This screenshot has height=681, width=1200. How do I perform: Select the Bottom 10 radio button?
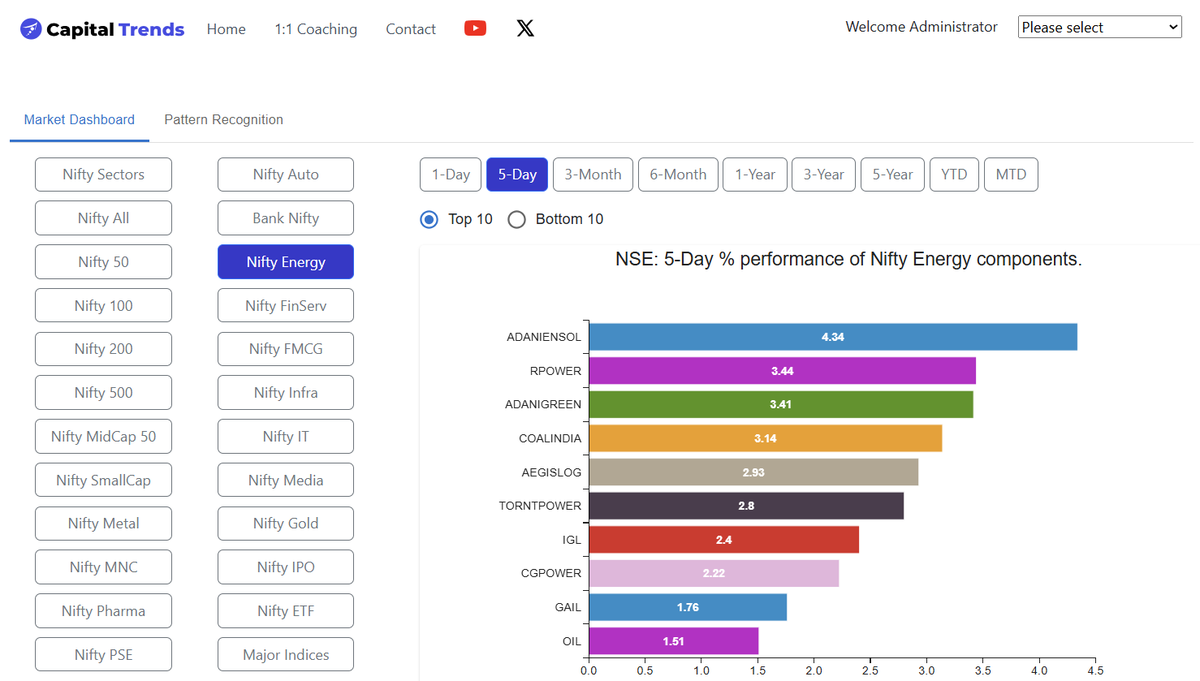click(516, 219)
